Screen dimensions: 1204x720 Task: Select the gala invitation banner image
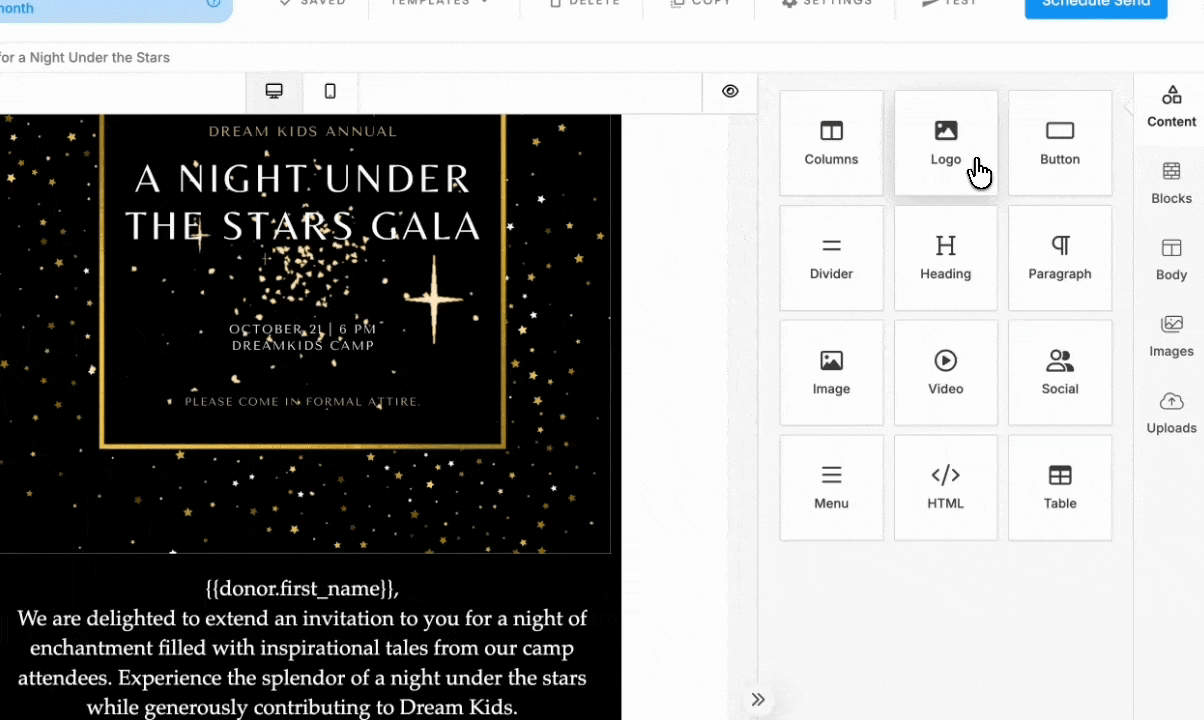[305, 333]
